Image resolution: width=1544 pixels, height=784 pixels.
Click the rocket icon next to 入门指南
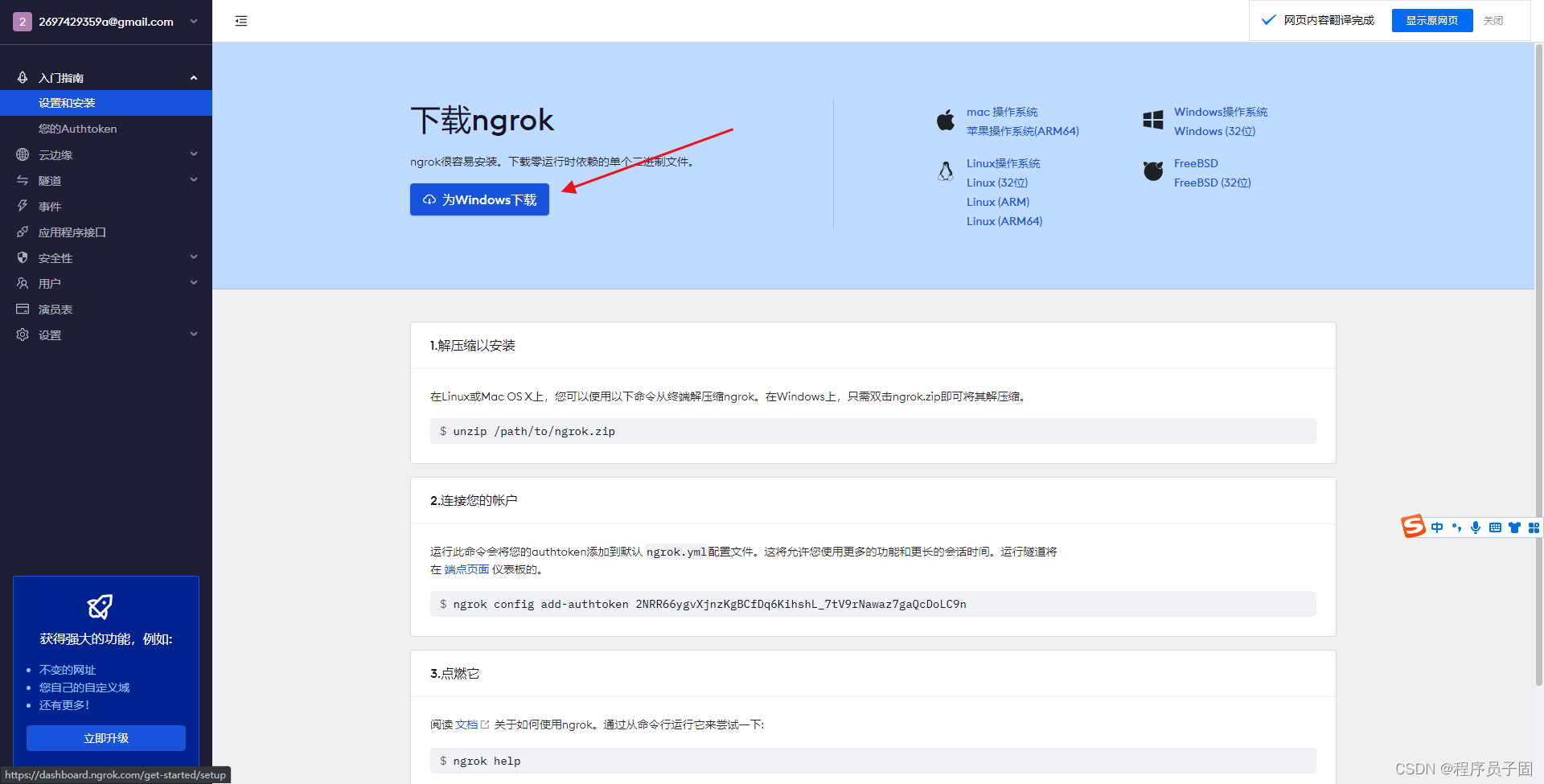click(x=23, y=77)
